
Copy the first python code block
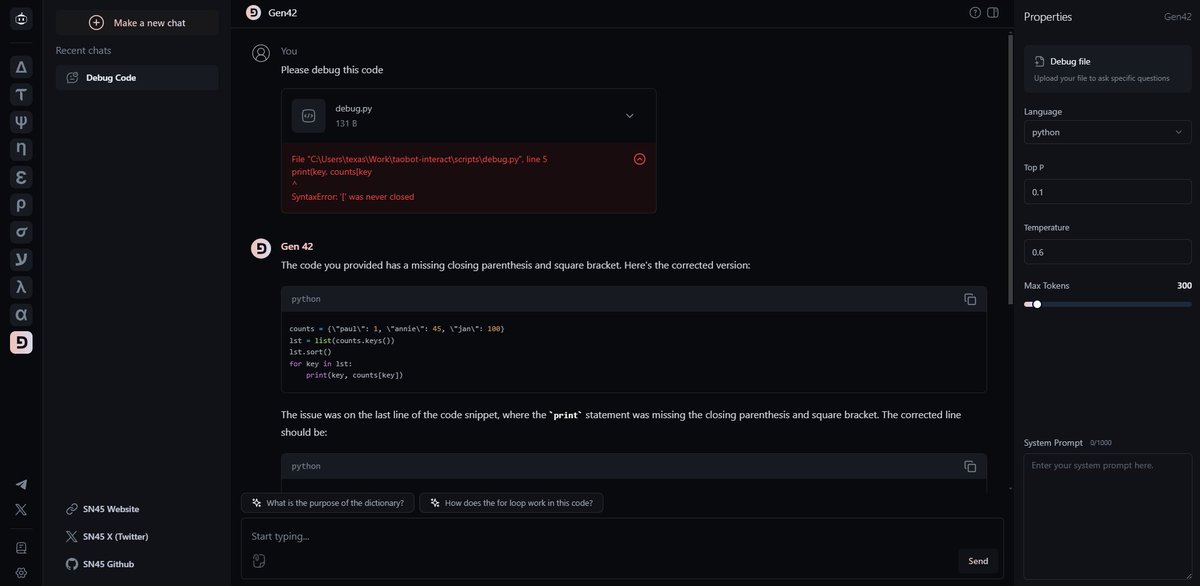click(969, 299)
